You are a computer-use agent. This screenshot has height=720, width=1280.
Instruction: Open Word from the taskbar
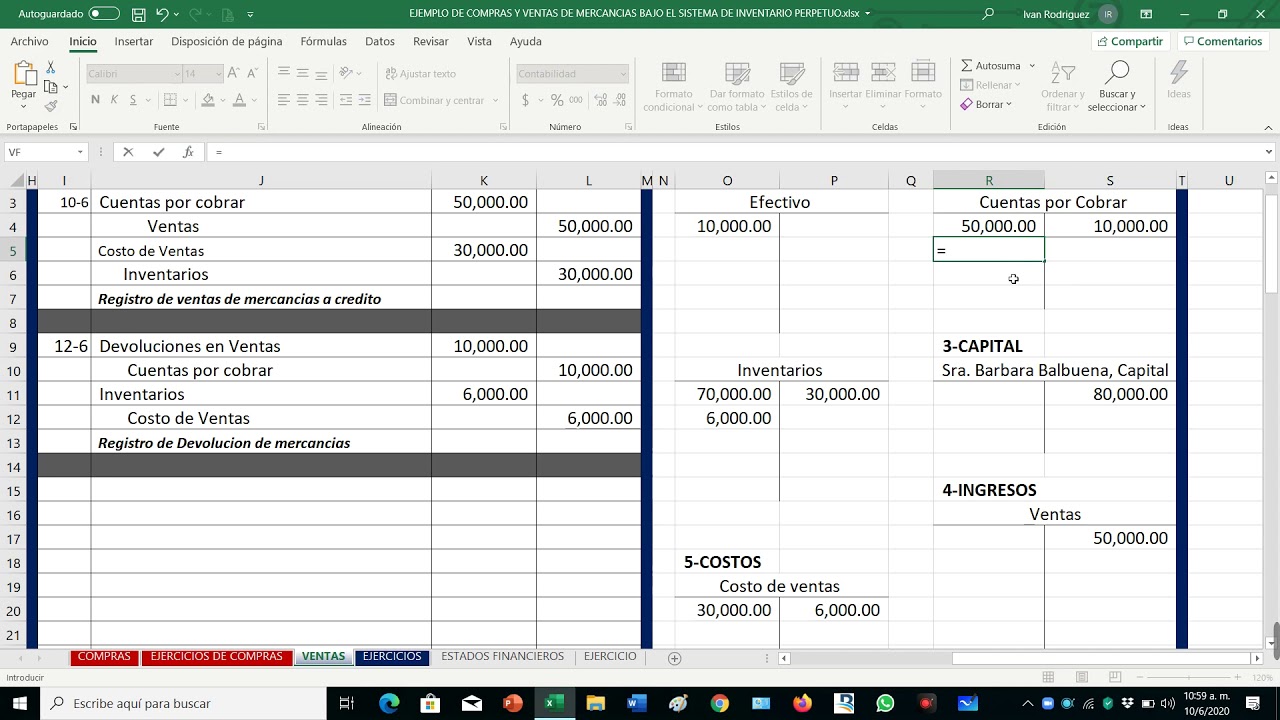pyautogui.click(x=635, y=703)
